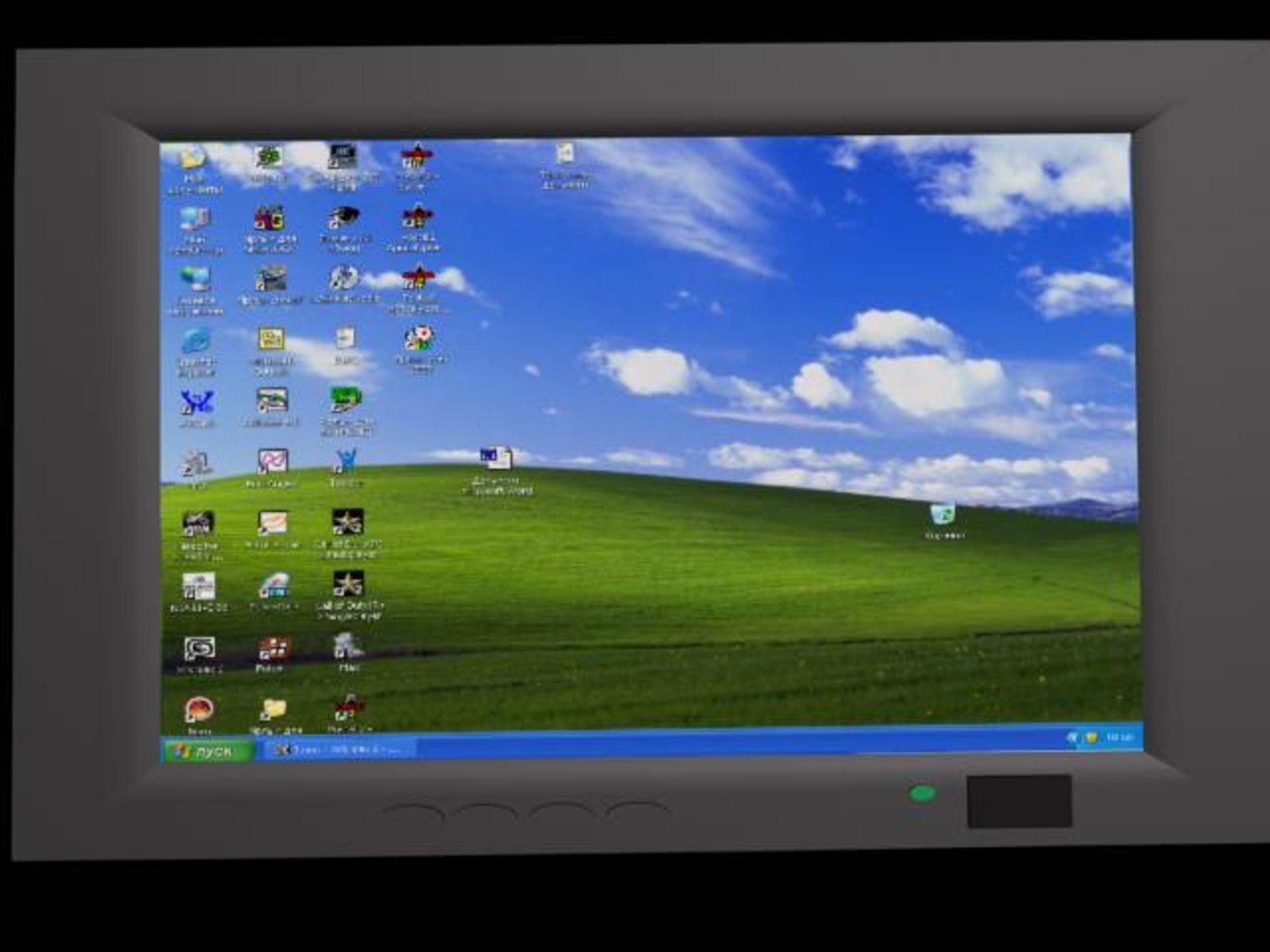Select the small text document desktop icon
The image size is (1270, 952).
345,338
